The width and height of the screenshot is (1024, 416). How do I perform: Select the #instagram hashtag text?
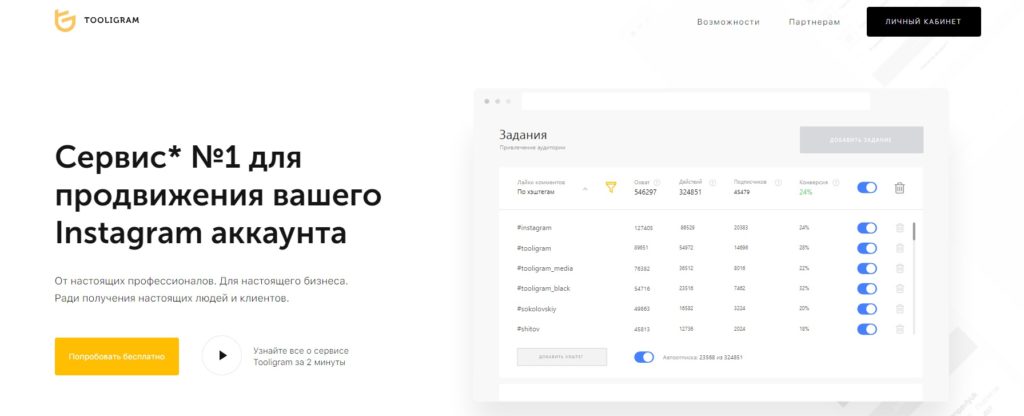click(534, 228)
